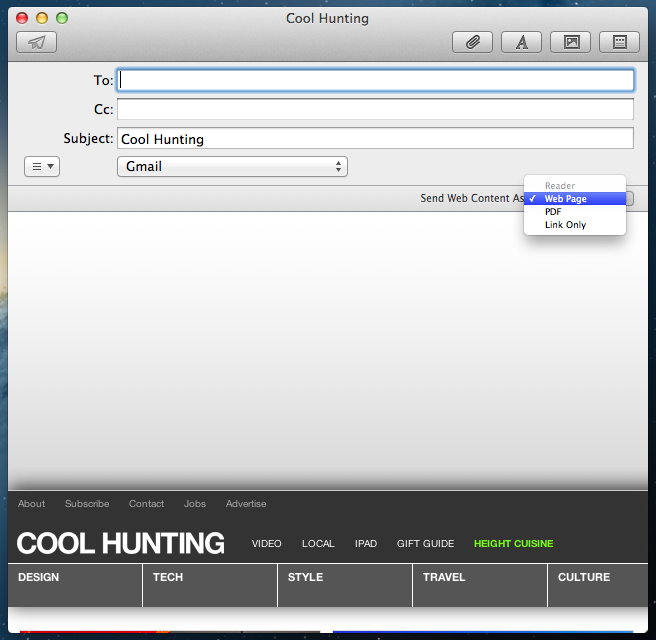Image resolution: width=656 pixels, height=640 pixels.
Task: Select the TRAVEL category tab
Action: pos(480,585)
